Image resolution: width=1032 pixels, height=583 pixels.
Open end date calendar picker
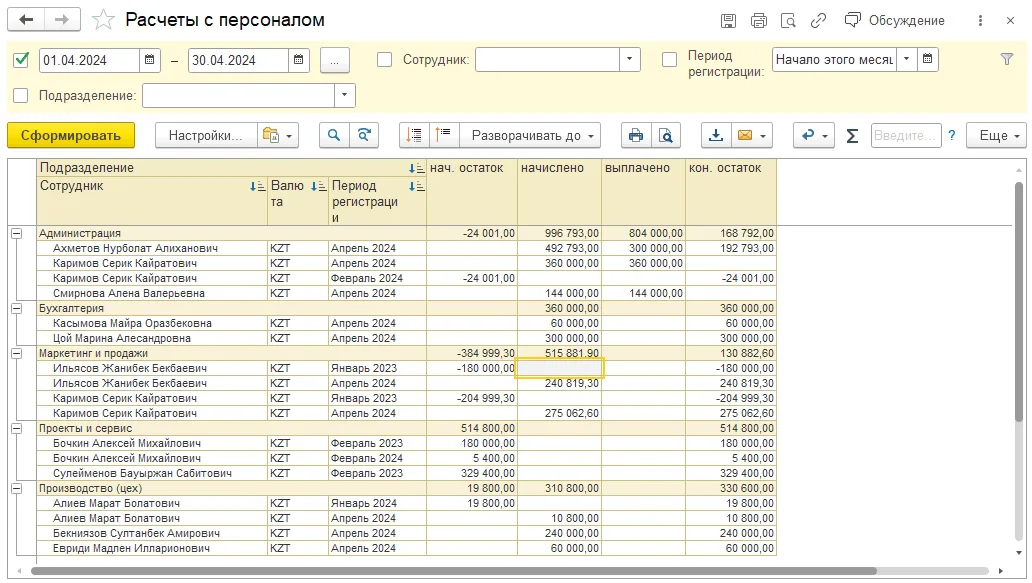[x=298, y=60]
